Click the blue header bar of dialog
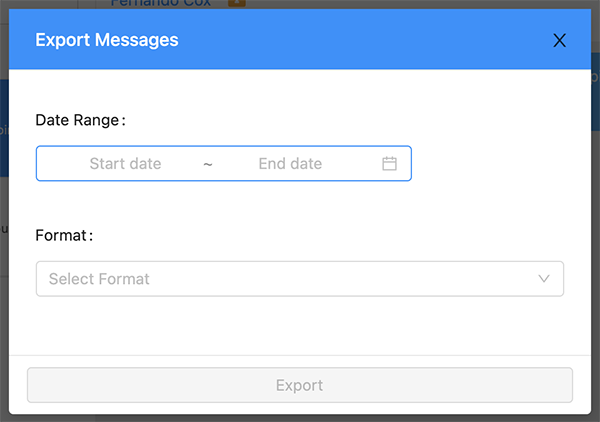The image size is (600, 422). pyautogui.click(x=300, y=39)
